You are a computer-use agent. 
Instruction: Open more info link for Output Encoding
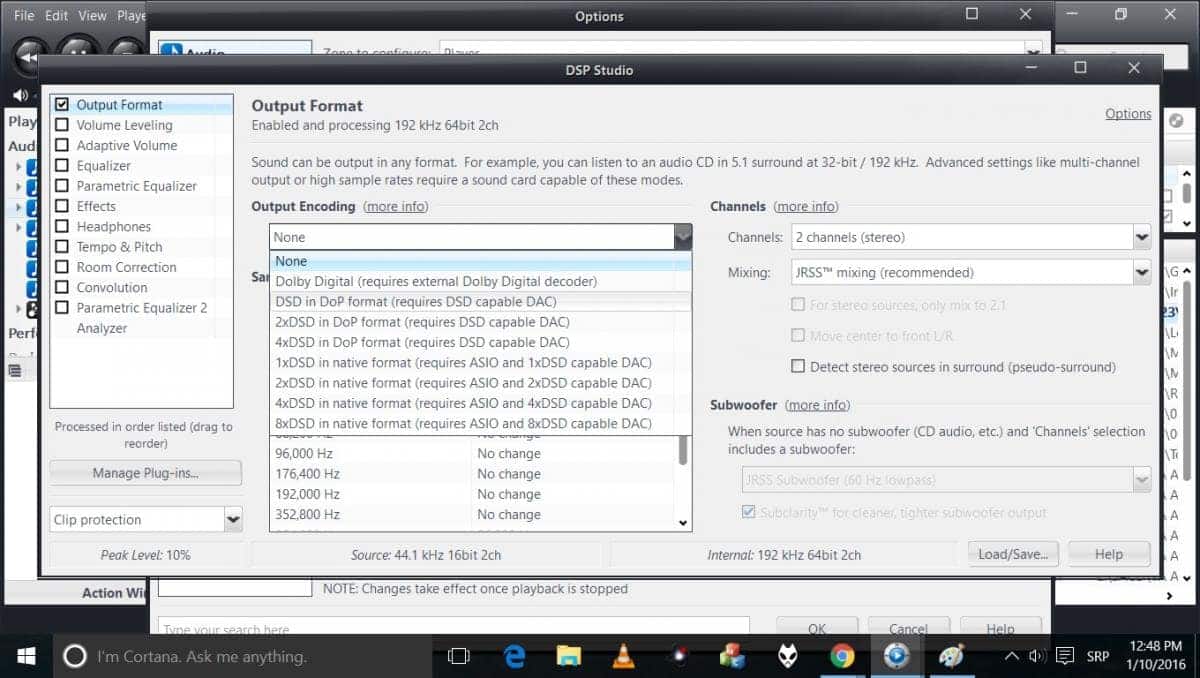click(395, 206)
